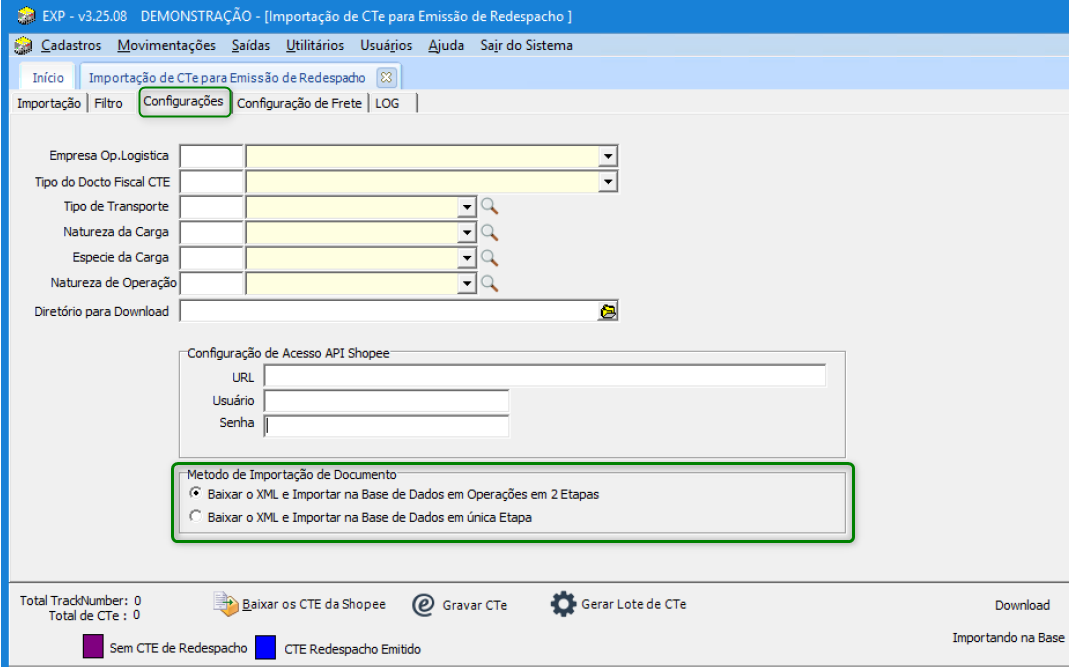The height and width of the screenshot is (668, 1069).
Task: Switch to the Filtro tab
Action: tap(108, 104)
